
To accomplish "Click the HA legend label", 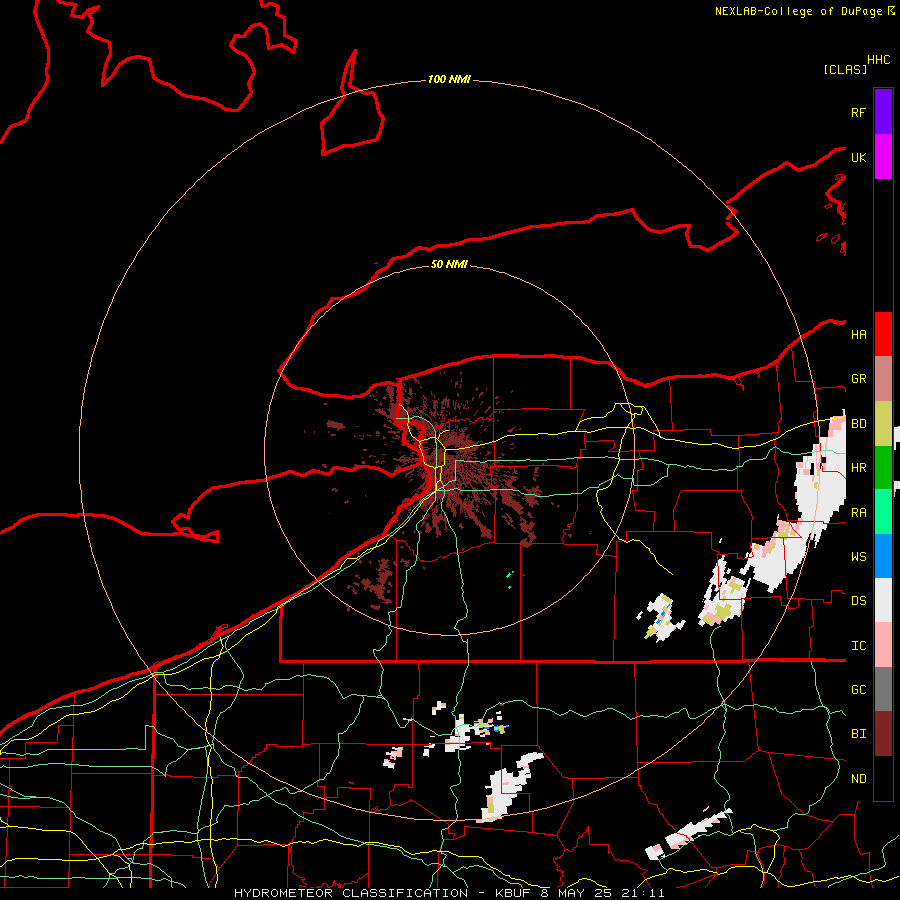I will click(x=858, y=334).
